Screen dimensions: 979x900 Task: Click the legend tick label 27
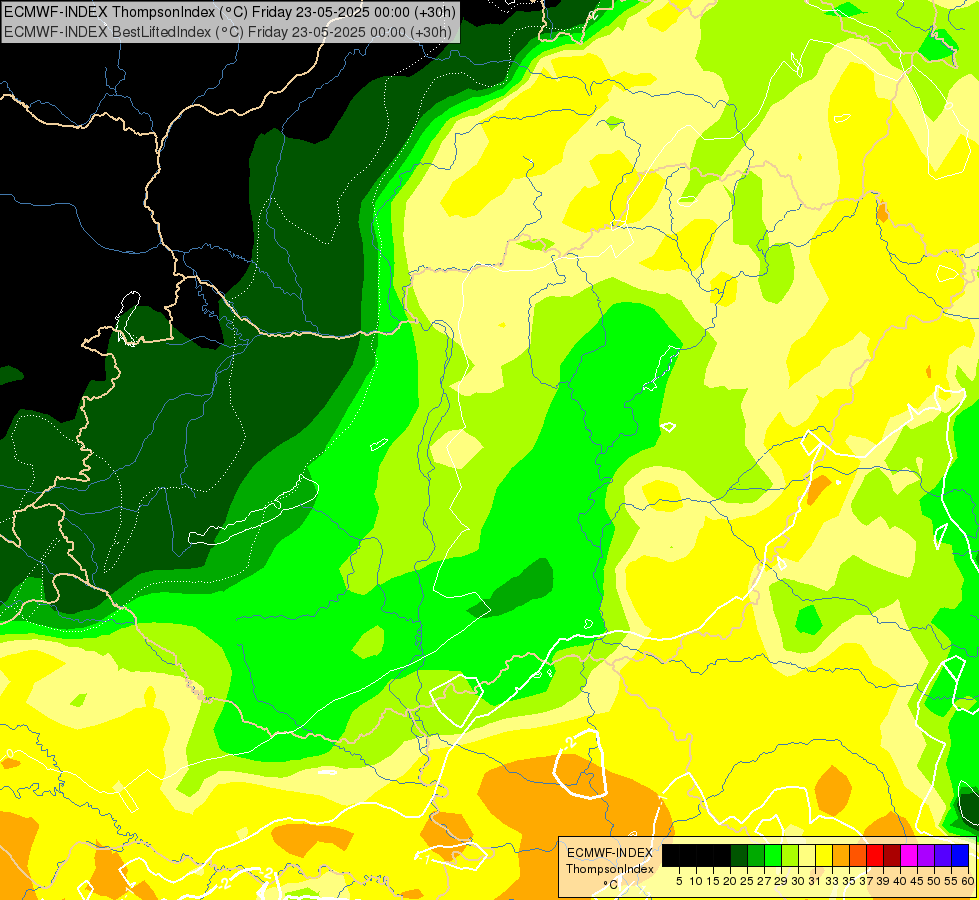tap(764, 881)
